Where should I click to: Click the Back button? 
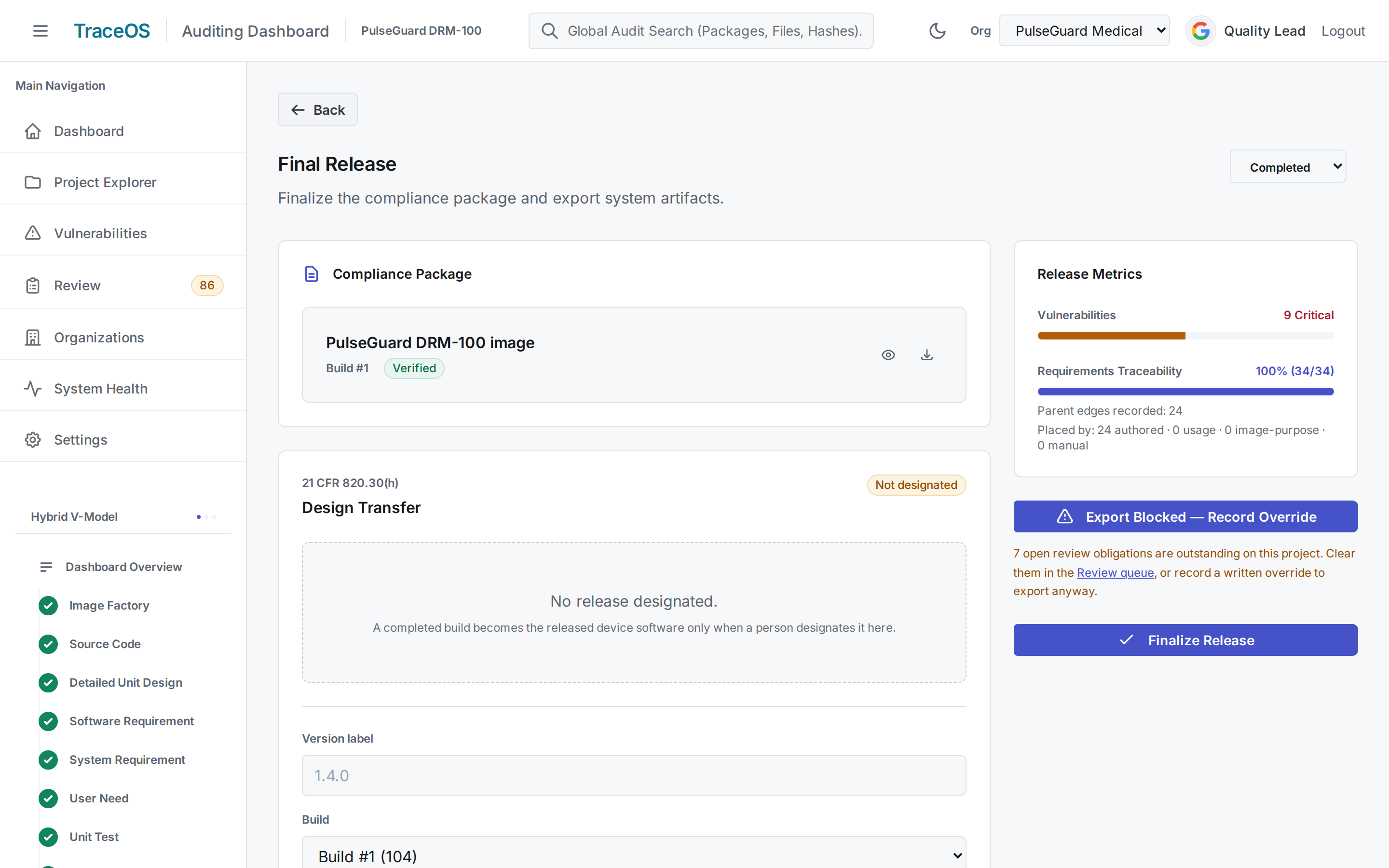(x=317, y=109)
